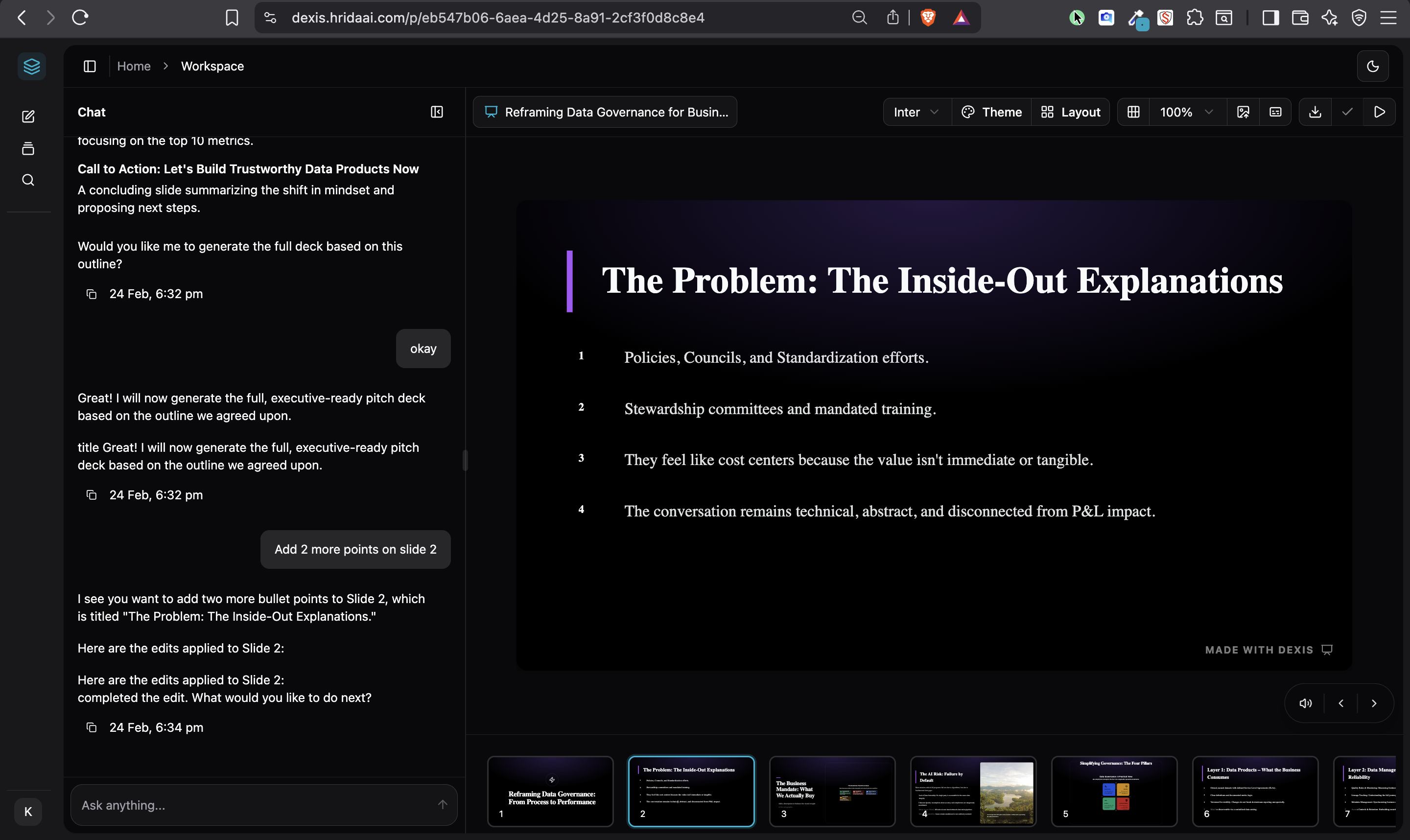
Task: Open the 100% zoom dropdown
Action: 1186,112
